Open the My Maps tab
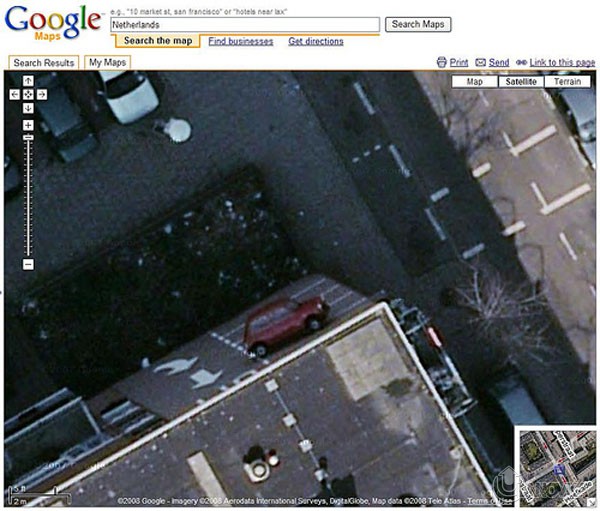 (x=108, y=62)
